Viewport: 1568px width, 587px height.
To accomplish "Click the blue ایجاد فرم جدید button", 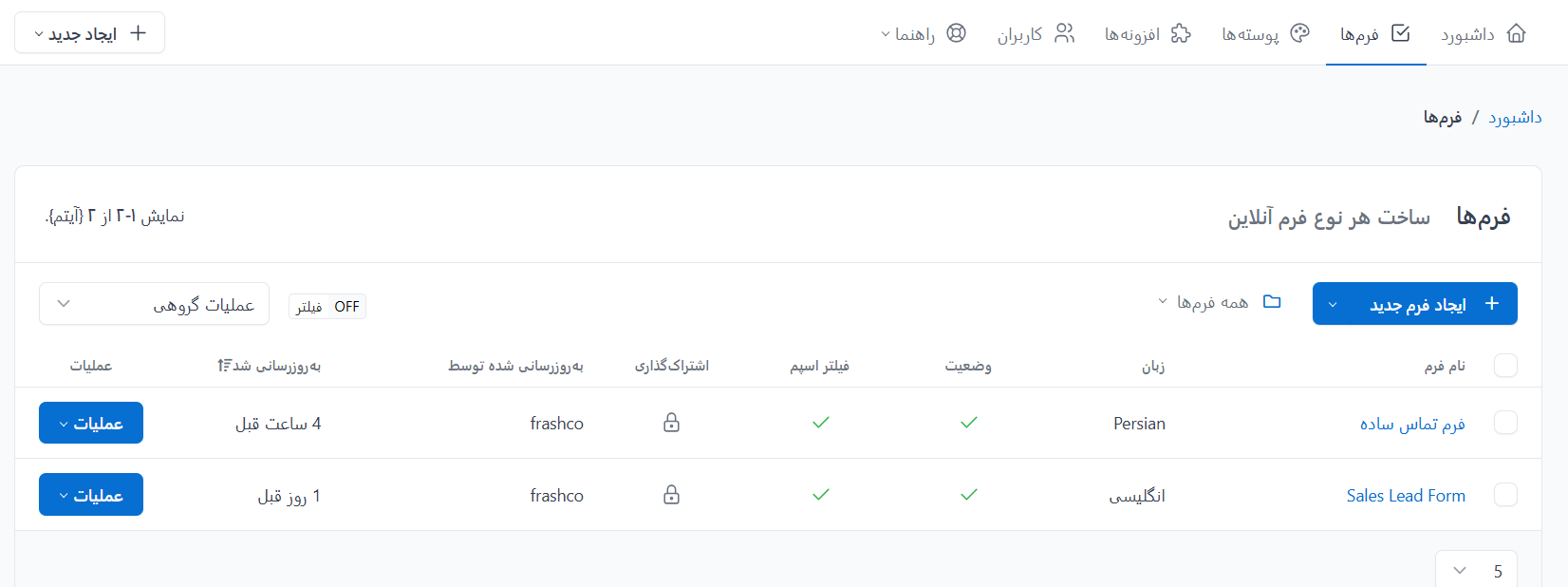I will 1414,304.
